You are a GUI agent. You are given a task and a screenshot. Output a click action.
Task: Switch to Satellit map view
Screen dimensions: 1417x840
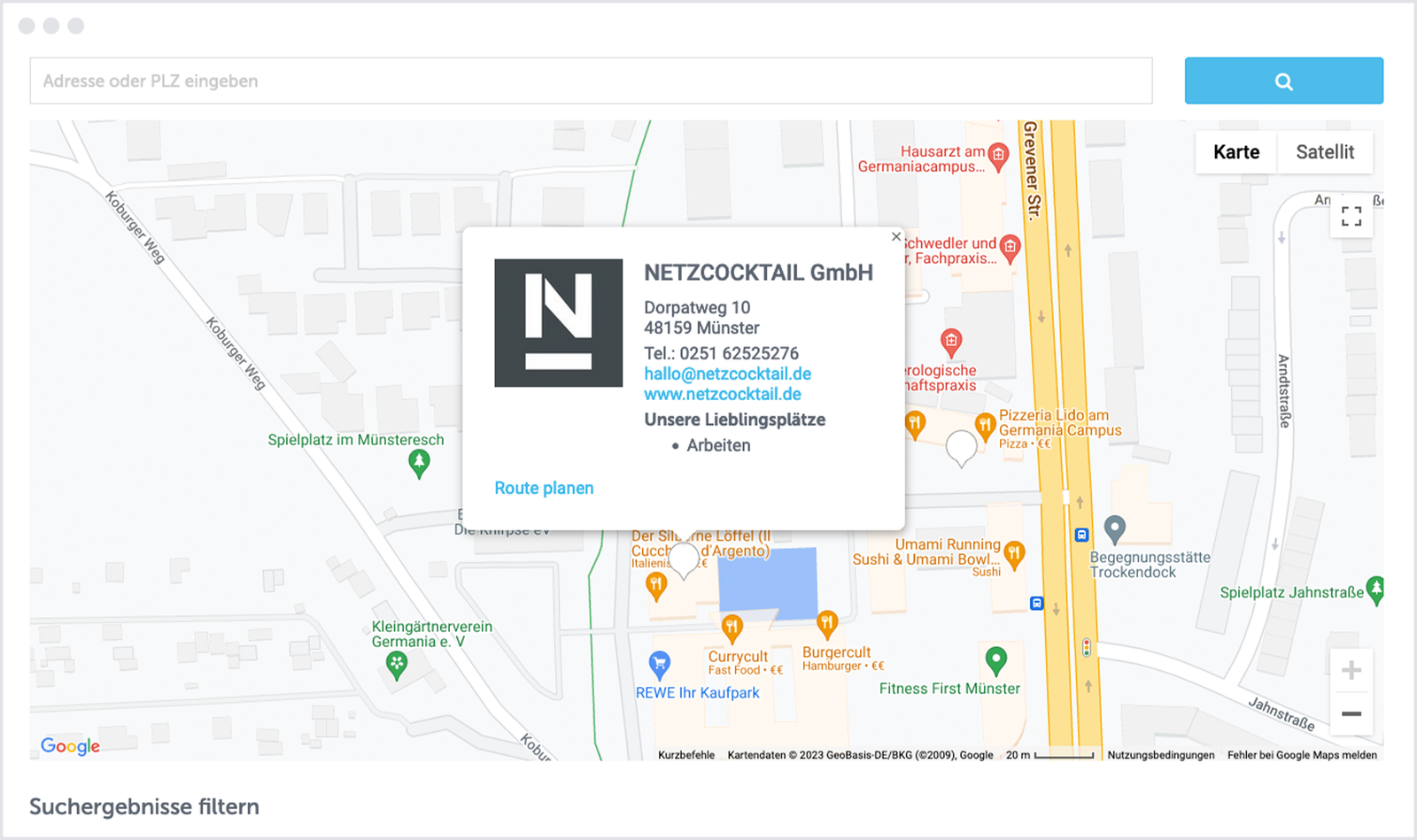(1324, 152)
